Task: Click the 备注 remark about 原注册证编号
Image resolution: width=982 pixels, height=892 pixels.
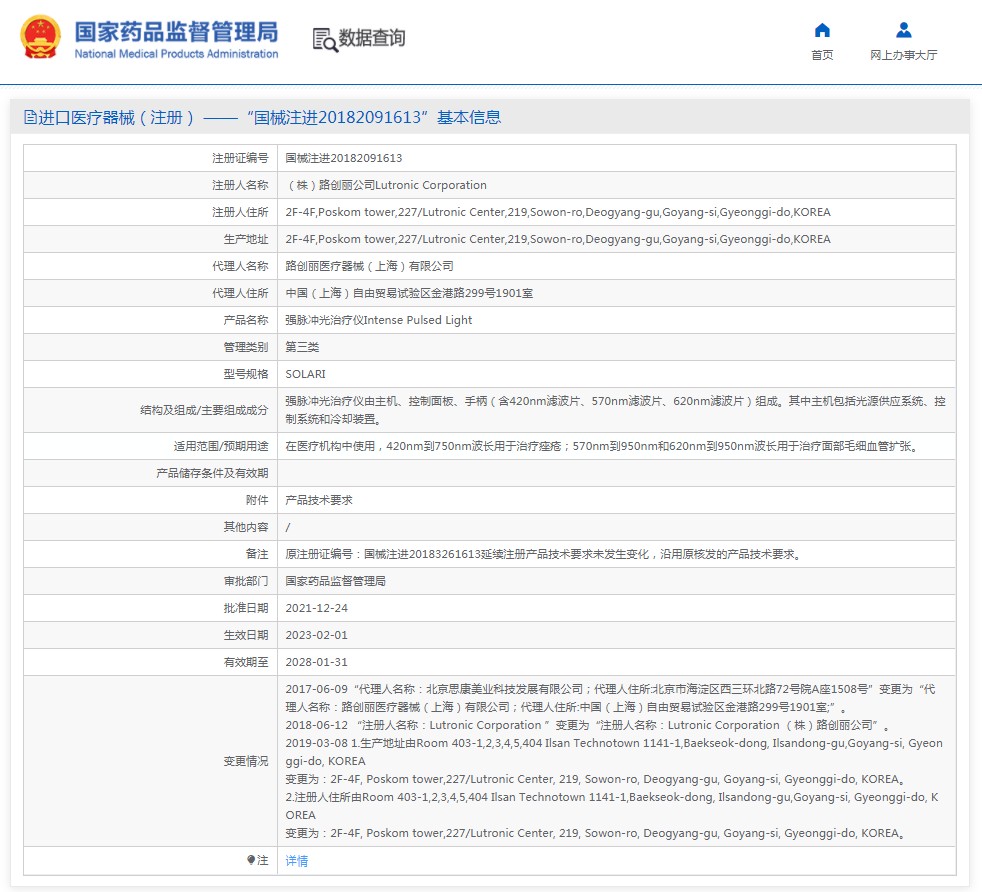Action: pos(544,554)
